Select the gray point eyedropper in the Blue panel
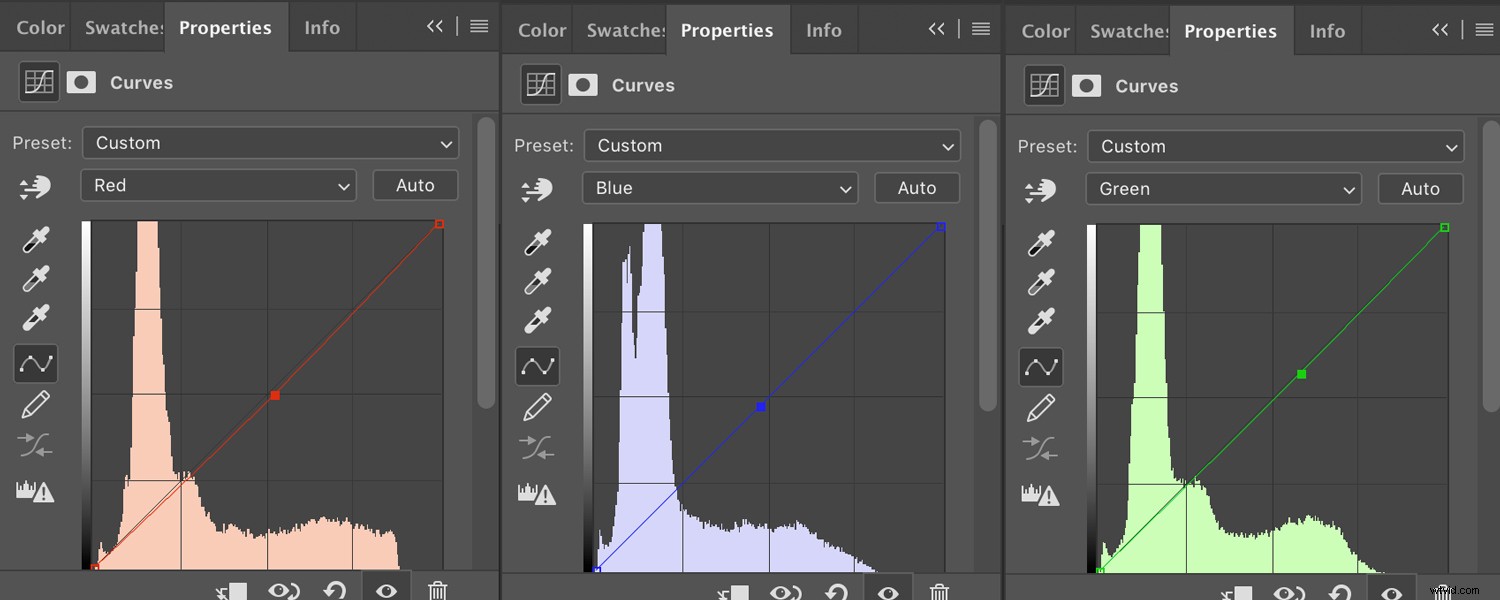The height and width of the screenshot is (600, 1500). (x=537, y=281)
